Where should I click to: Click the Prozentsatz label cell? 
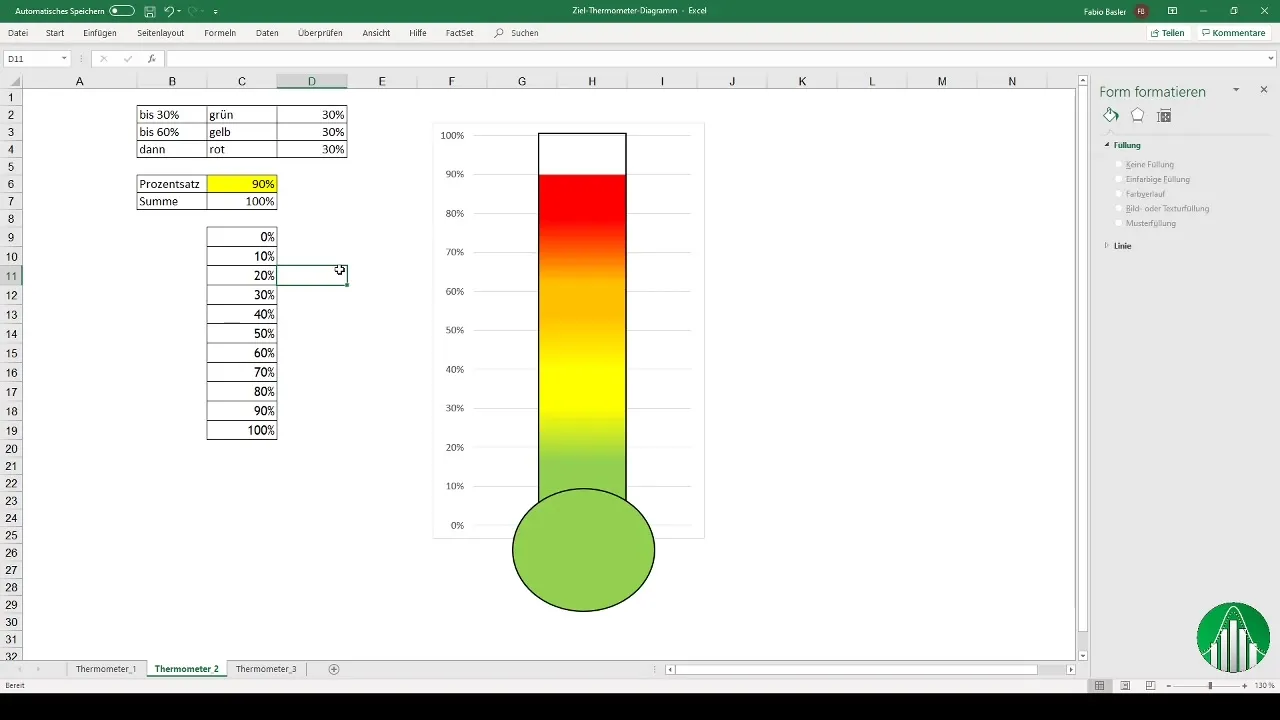point(172,184)
